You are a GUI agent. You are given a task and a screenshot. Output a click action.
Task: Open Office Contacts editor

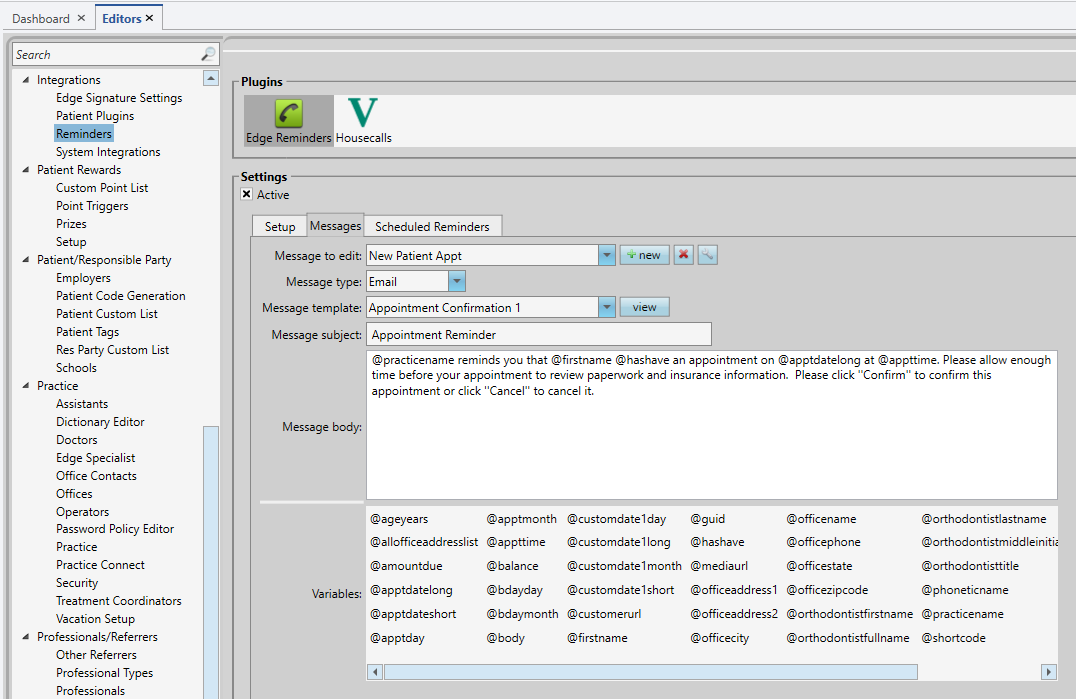coord(96,475)
